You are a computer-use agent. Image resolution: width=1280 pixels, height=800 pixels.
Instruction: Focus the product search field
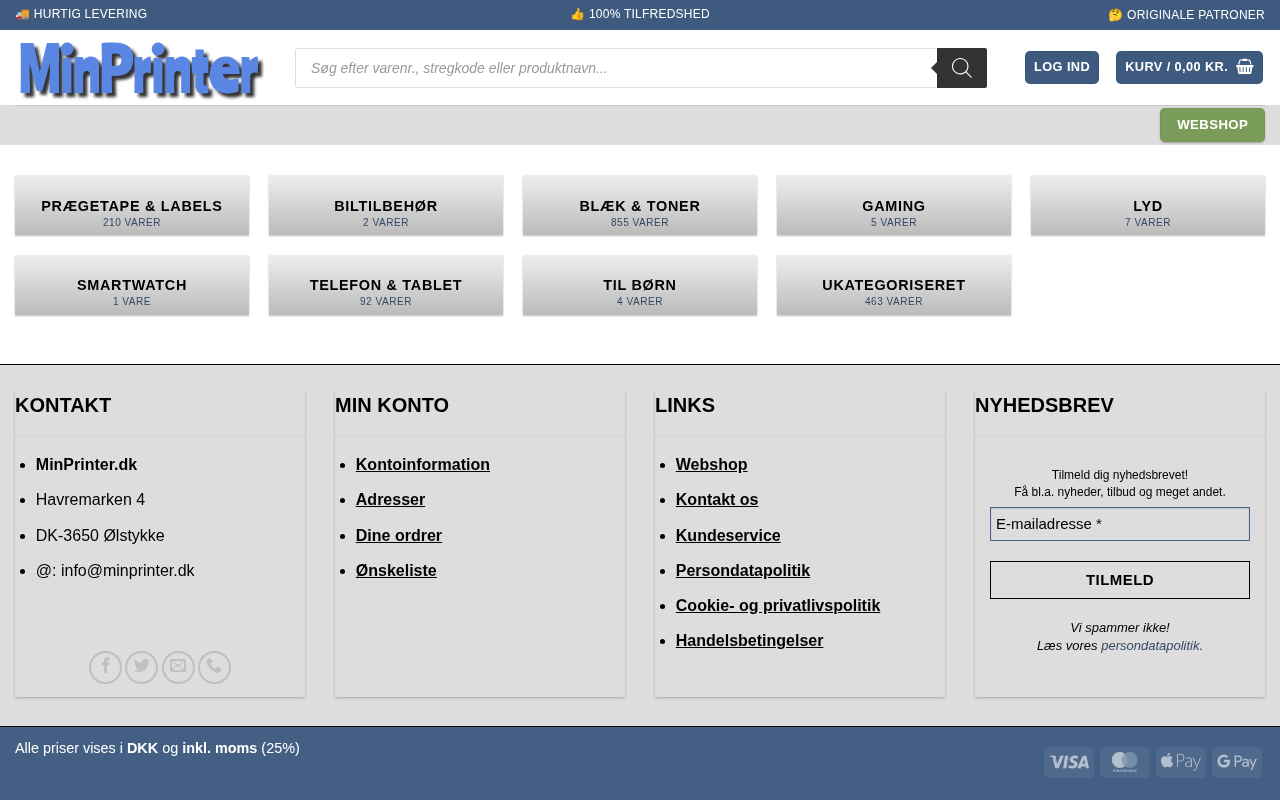pyautogui.click(x=616, y=68)
